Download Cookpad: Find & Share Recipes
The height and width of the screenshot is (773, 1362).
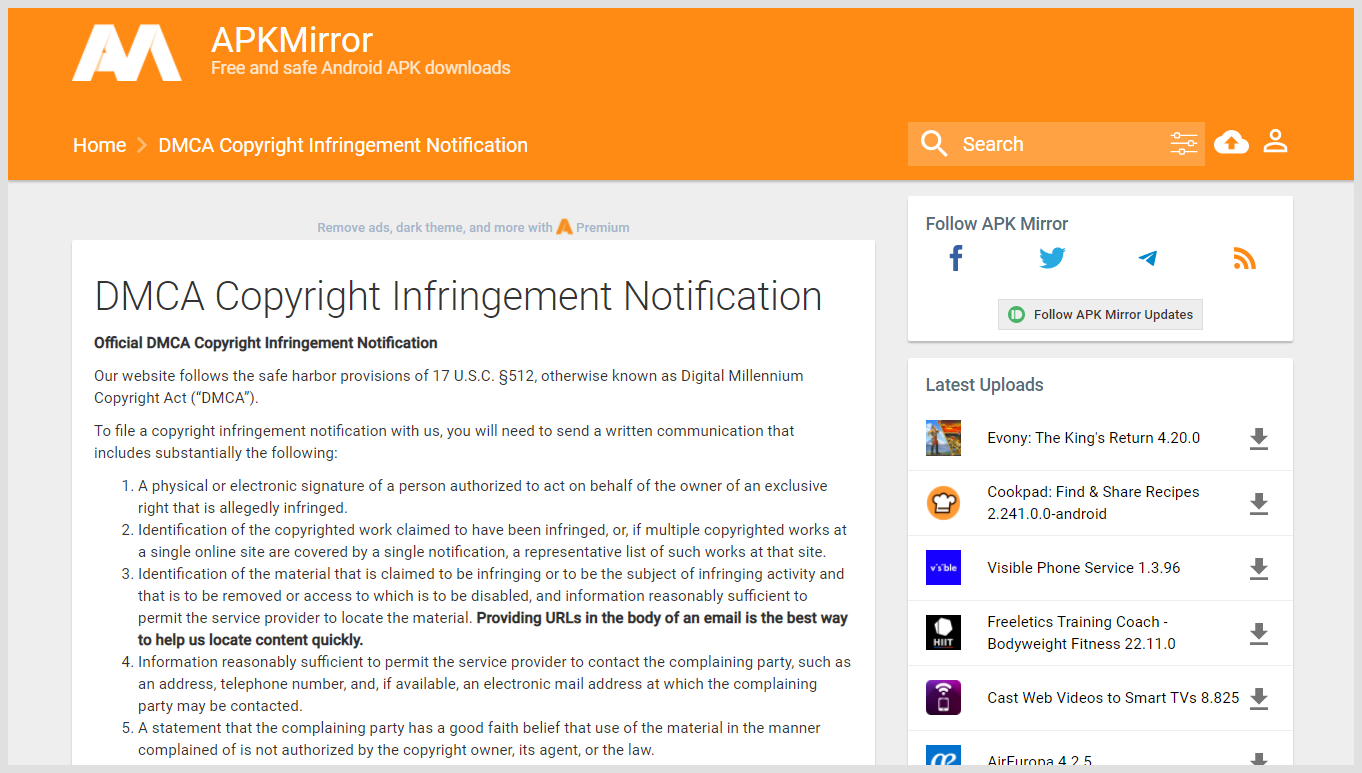(x=1259, y=503)
